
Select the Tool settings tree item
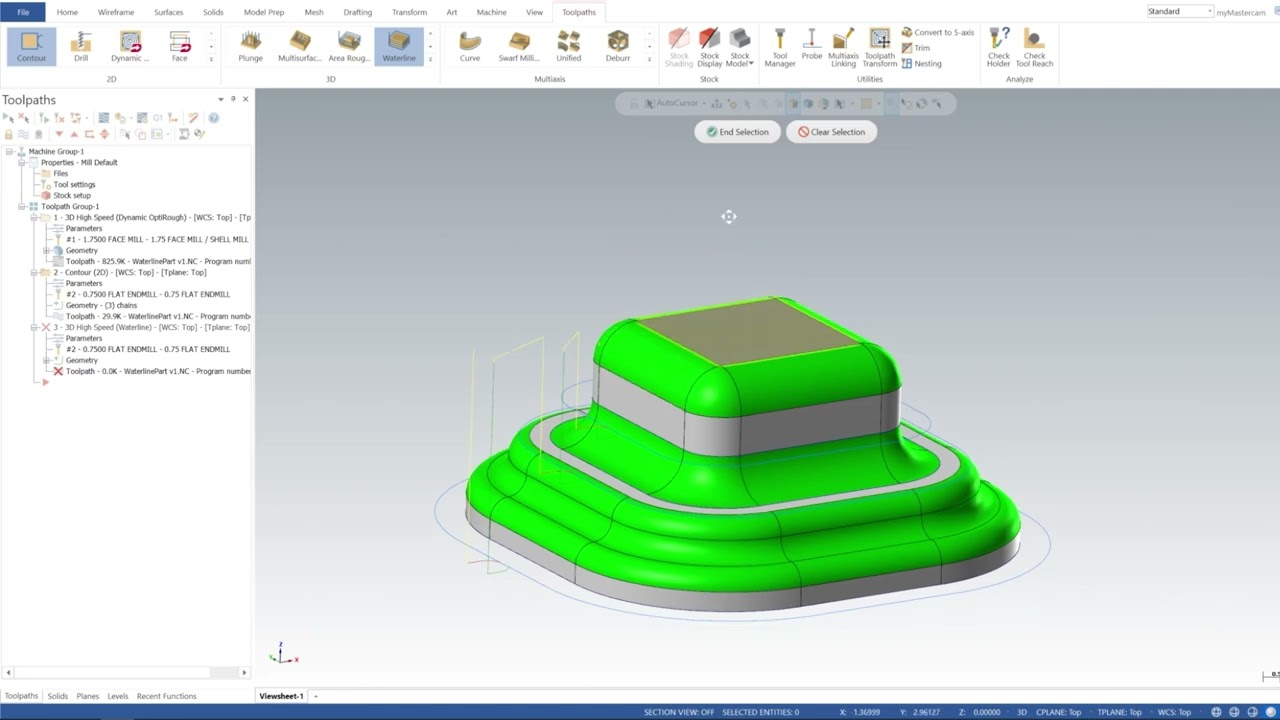pos(68,184)
